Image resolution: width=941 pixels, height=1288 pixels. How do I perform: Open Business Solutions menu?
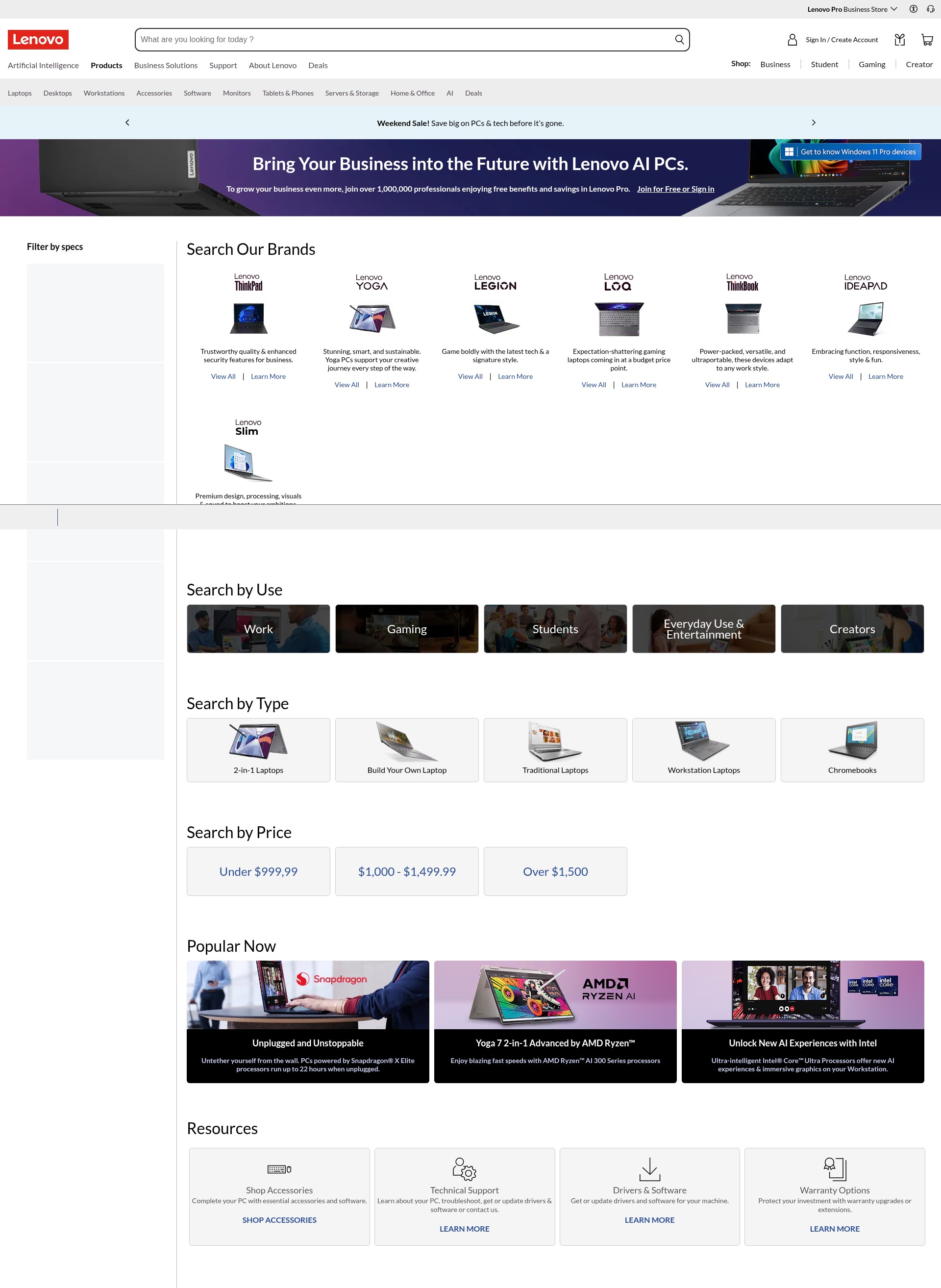coord(166,66)
